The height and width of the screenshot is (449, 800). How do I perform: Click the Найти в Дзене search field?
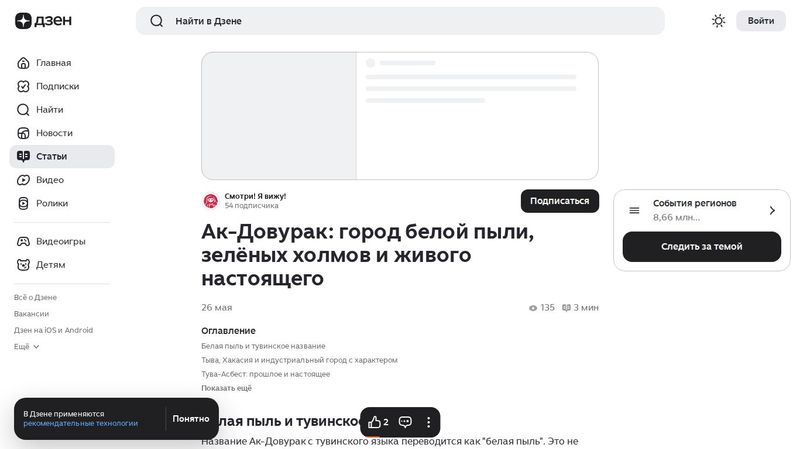pos(400,21)
